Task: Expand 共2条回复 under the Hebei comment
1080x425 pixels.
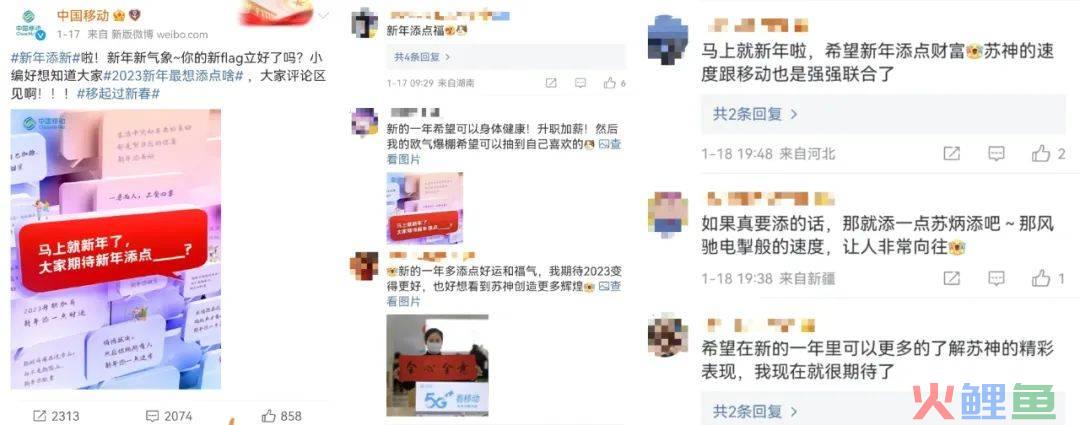Action: 755,114
